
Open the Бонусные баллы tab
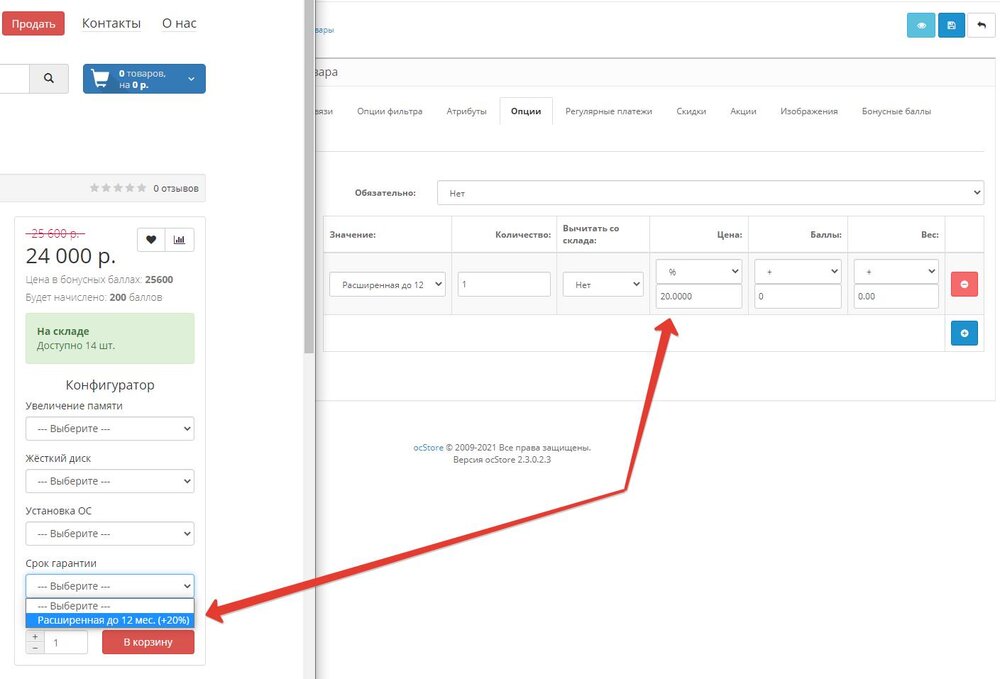click(896, 111)
